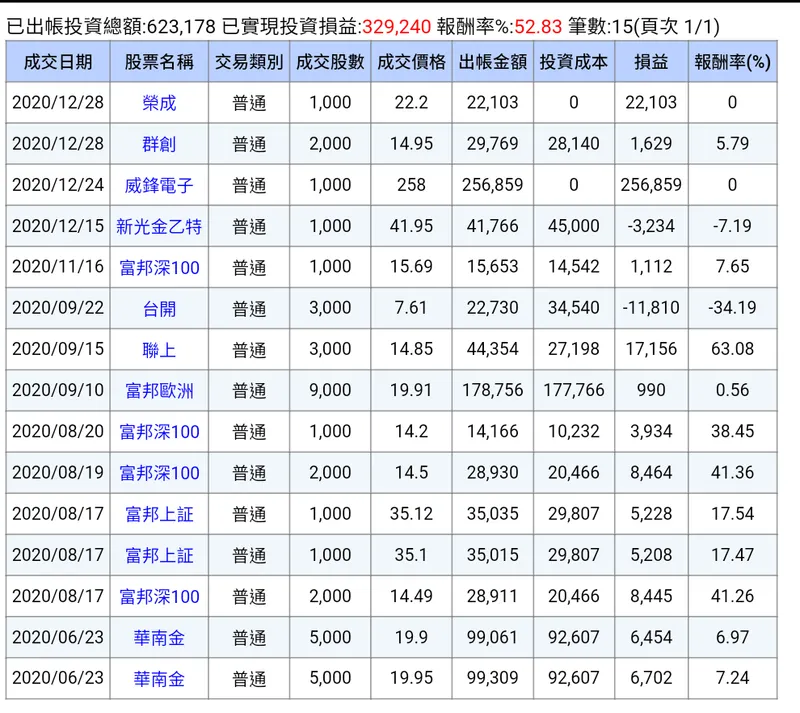Click the 成交股數 column header
Viewport: 800px width, 713px height.
330,62
